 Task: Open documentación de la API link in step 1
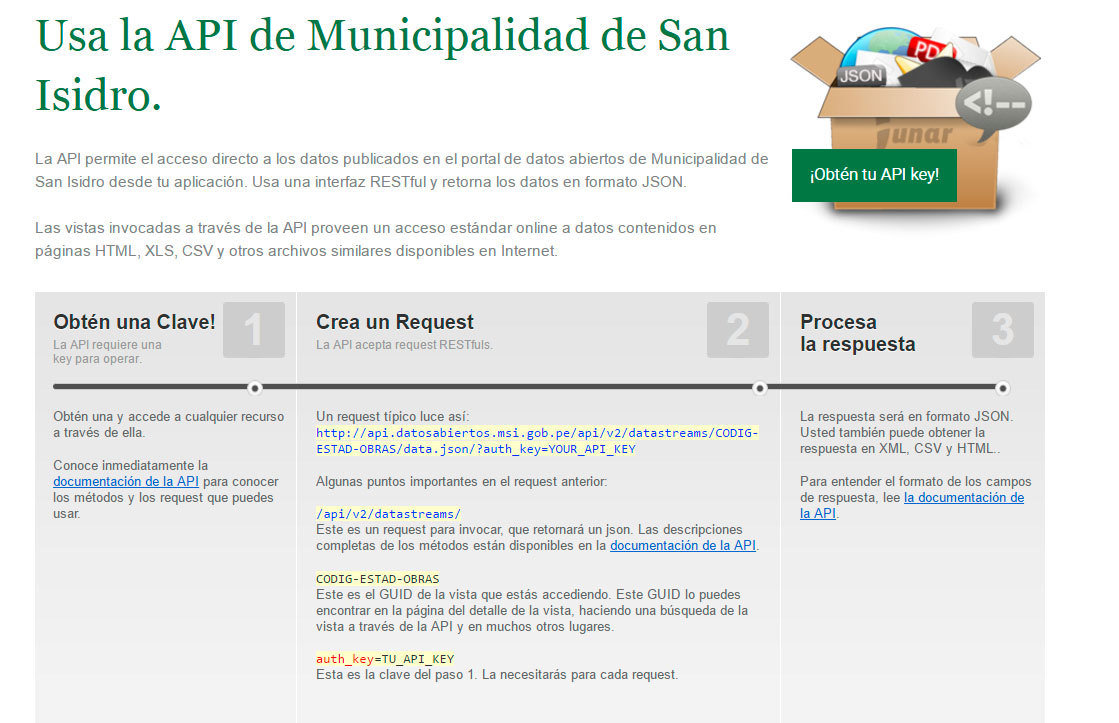(x=126, y=482)
